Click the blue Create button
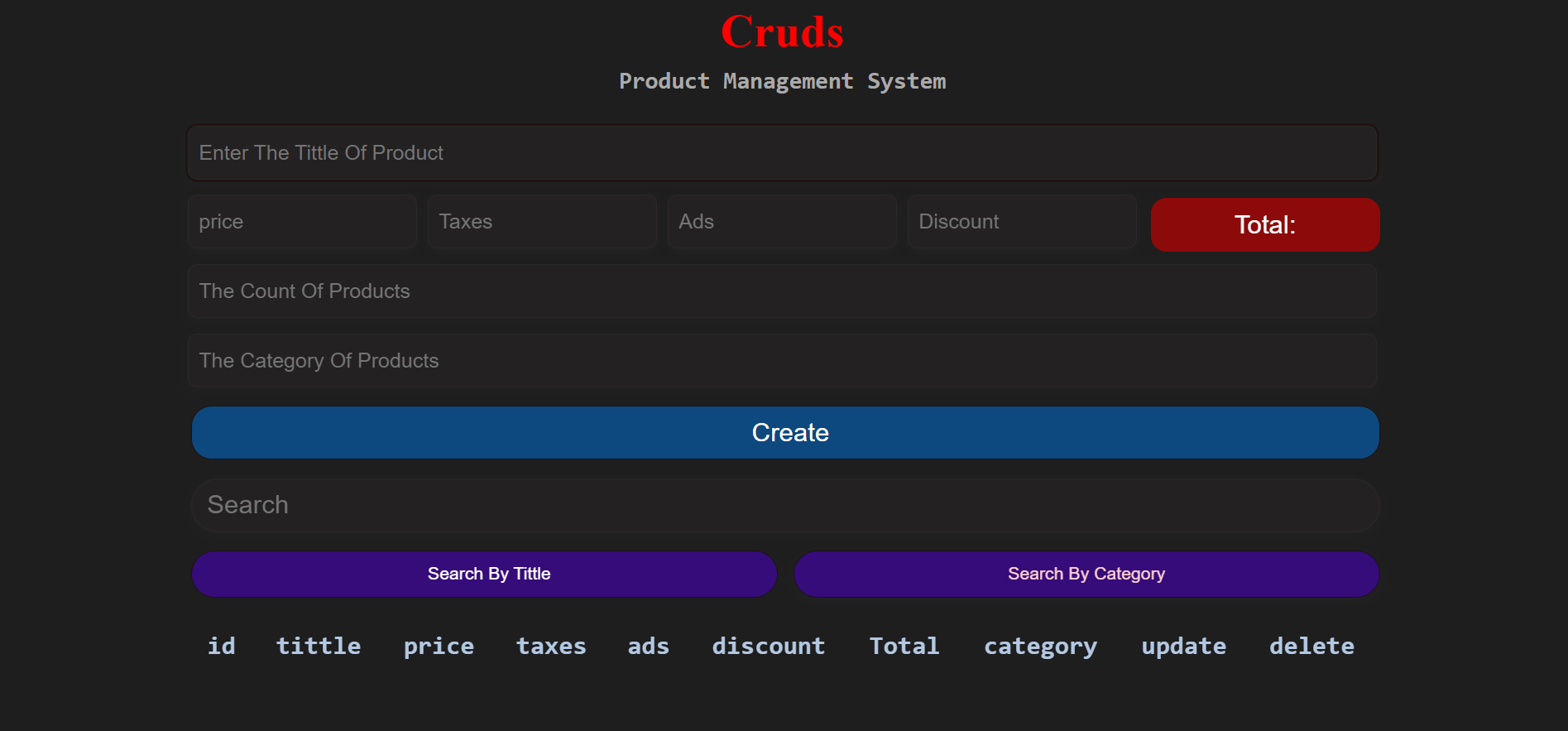This screenshot has width=1568, height=731. (x=785, y=432)
